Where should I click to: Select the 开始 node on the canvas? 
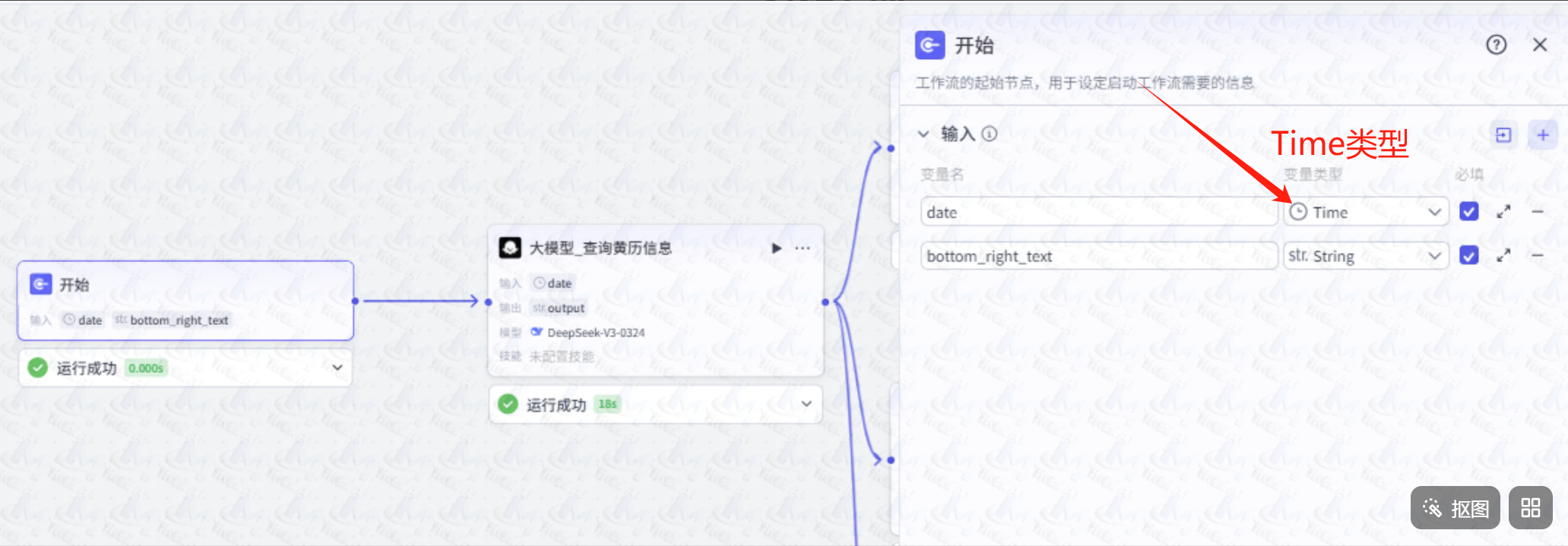pyautogui.click(x=185, y=286)
